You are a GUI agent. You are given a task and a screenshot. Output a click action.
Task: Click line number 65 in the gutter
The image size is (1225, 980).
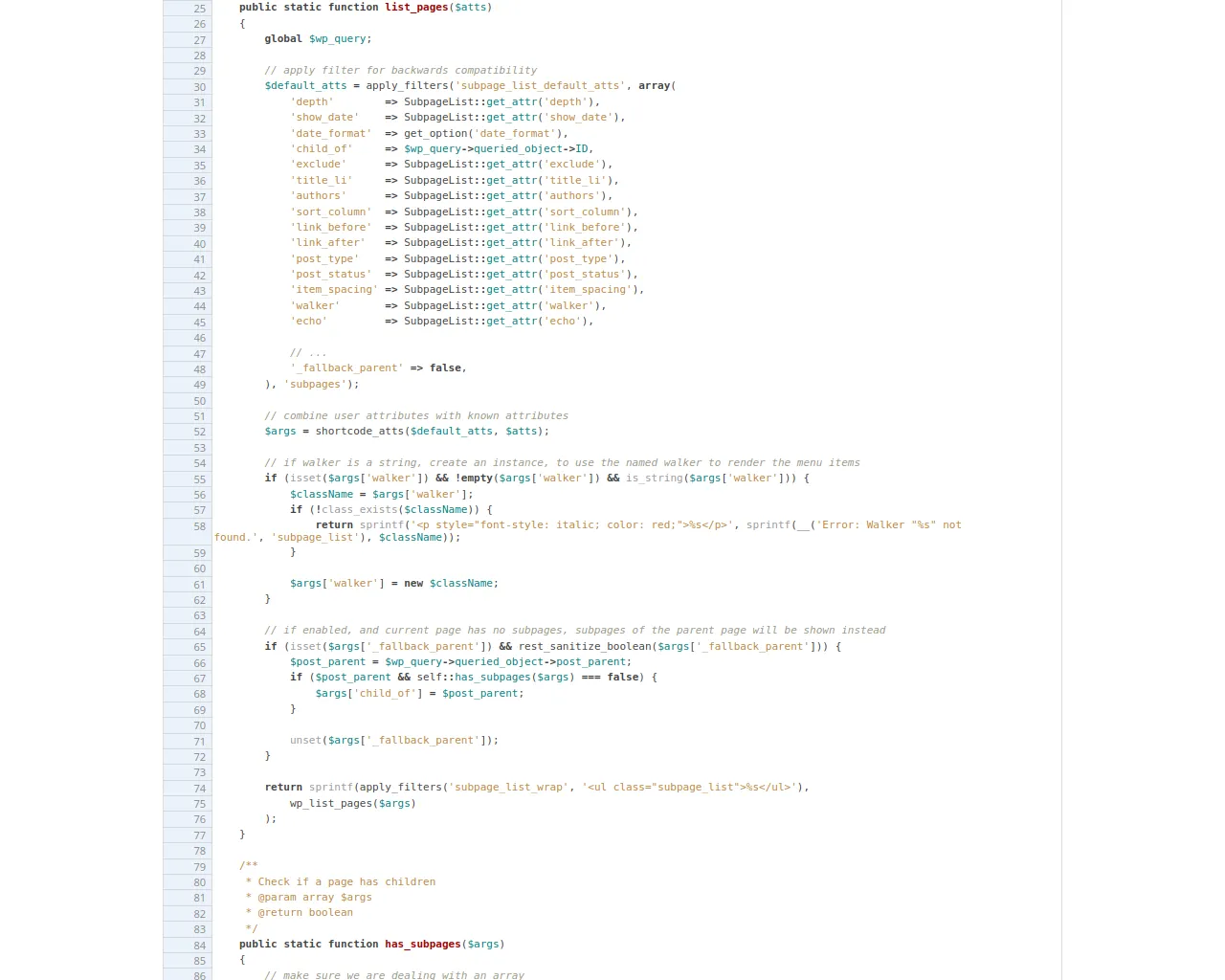(x=199, y=648)
